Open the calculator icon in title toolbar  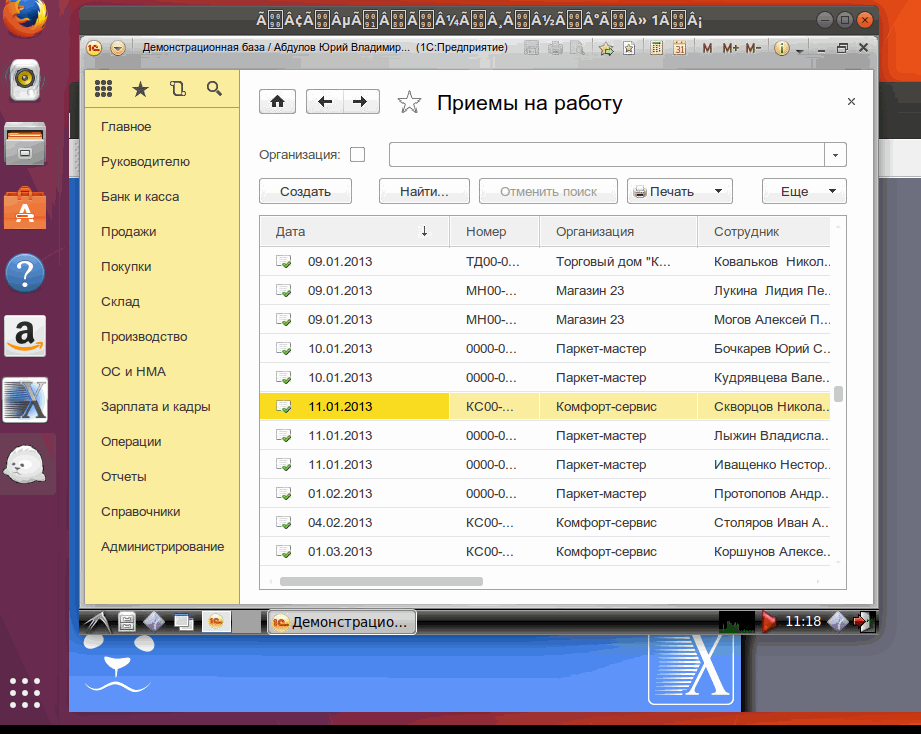(656, 48)
